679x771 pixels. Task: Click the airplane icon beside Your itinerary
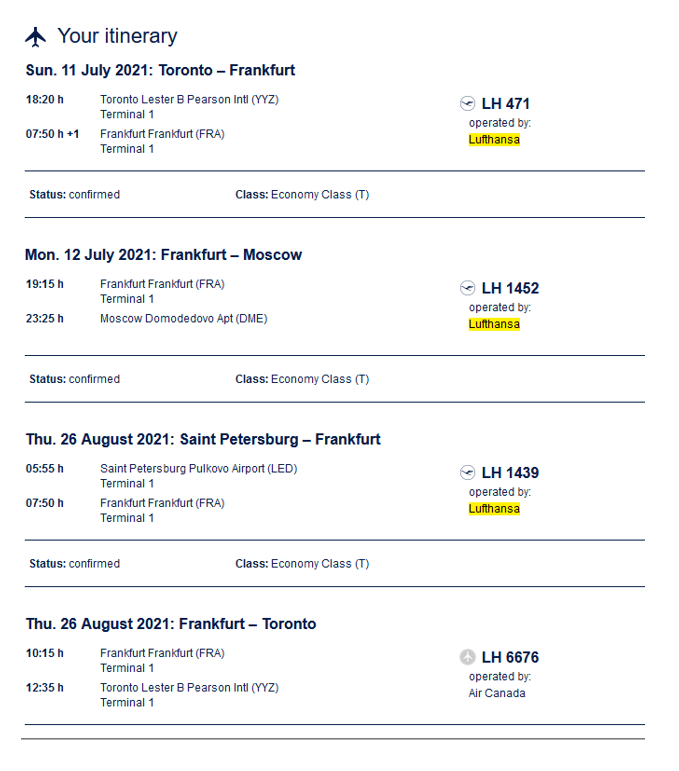tap(36, 37)
